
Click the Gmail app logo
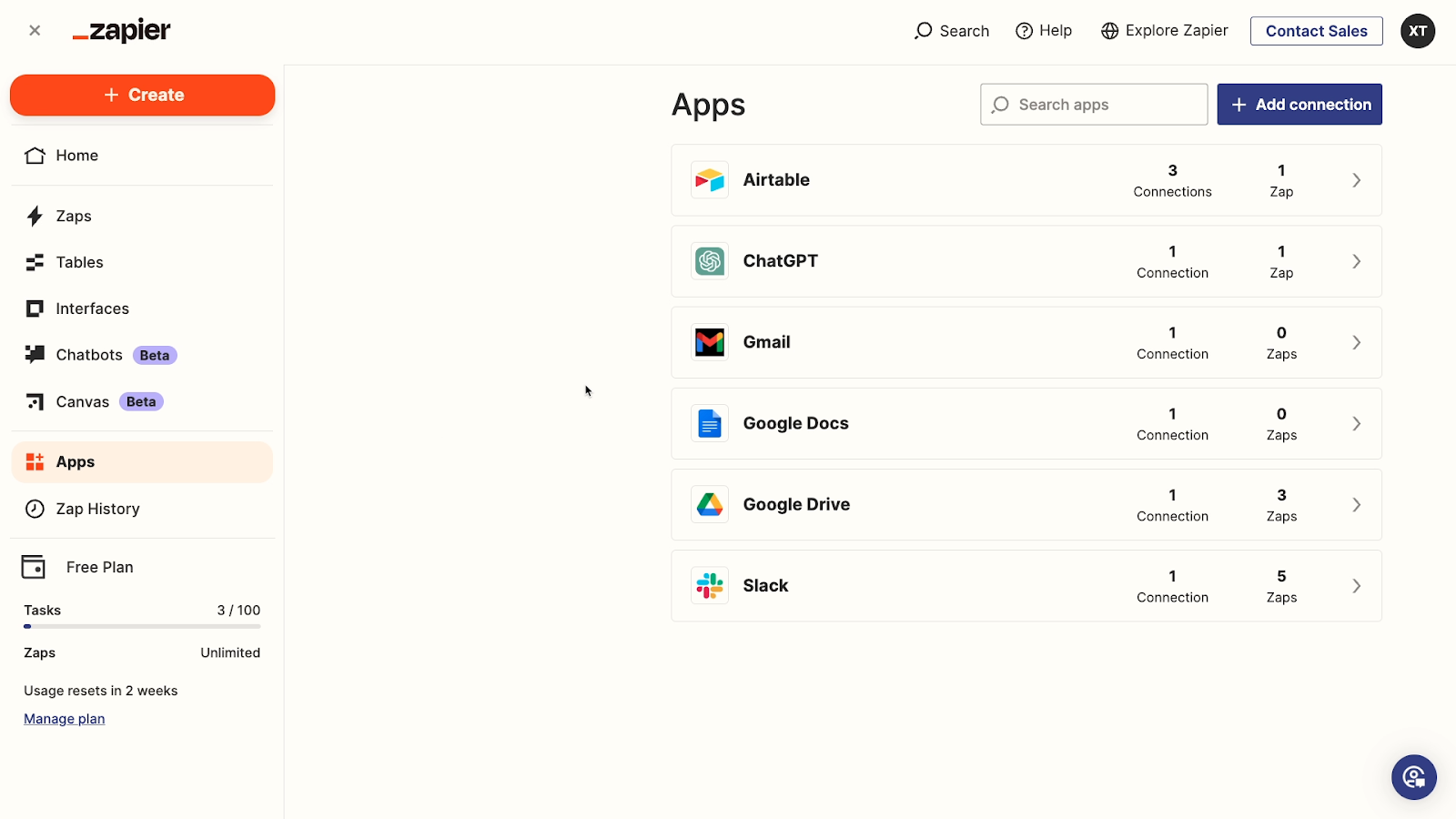[x=710, y=342]
